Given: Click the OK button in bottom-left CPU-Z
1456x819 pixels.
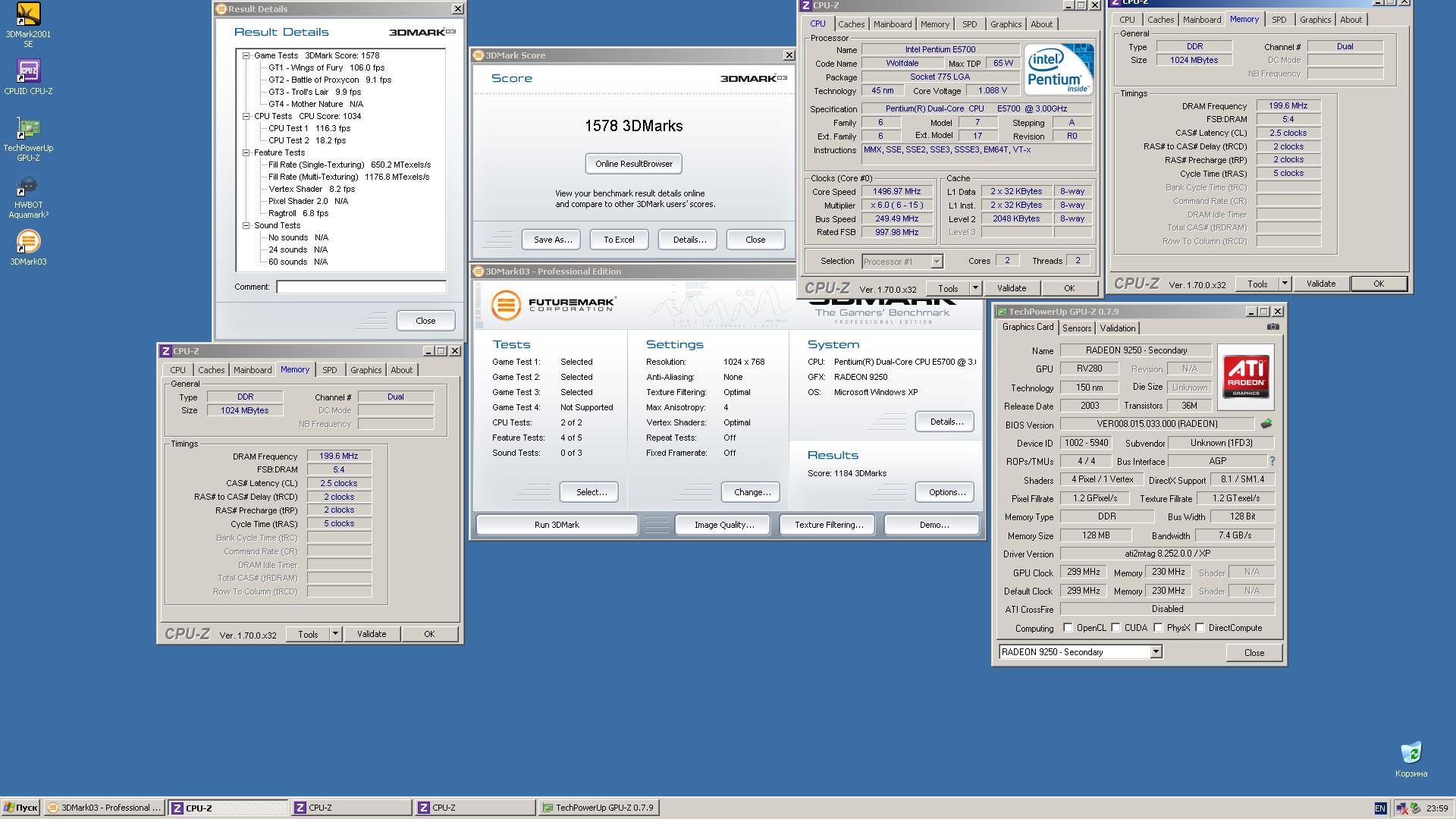Looking at the screenshot, I should 429,634.
